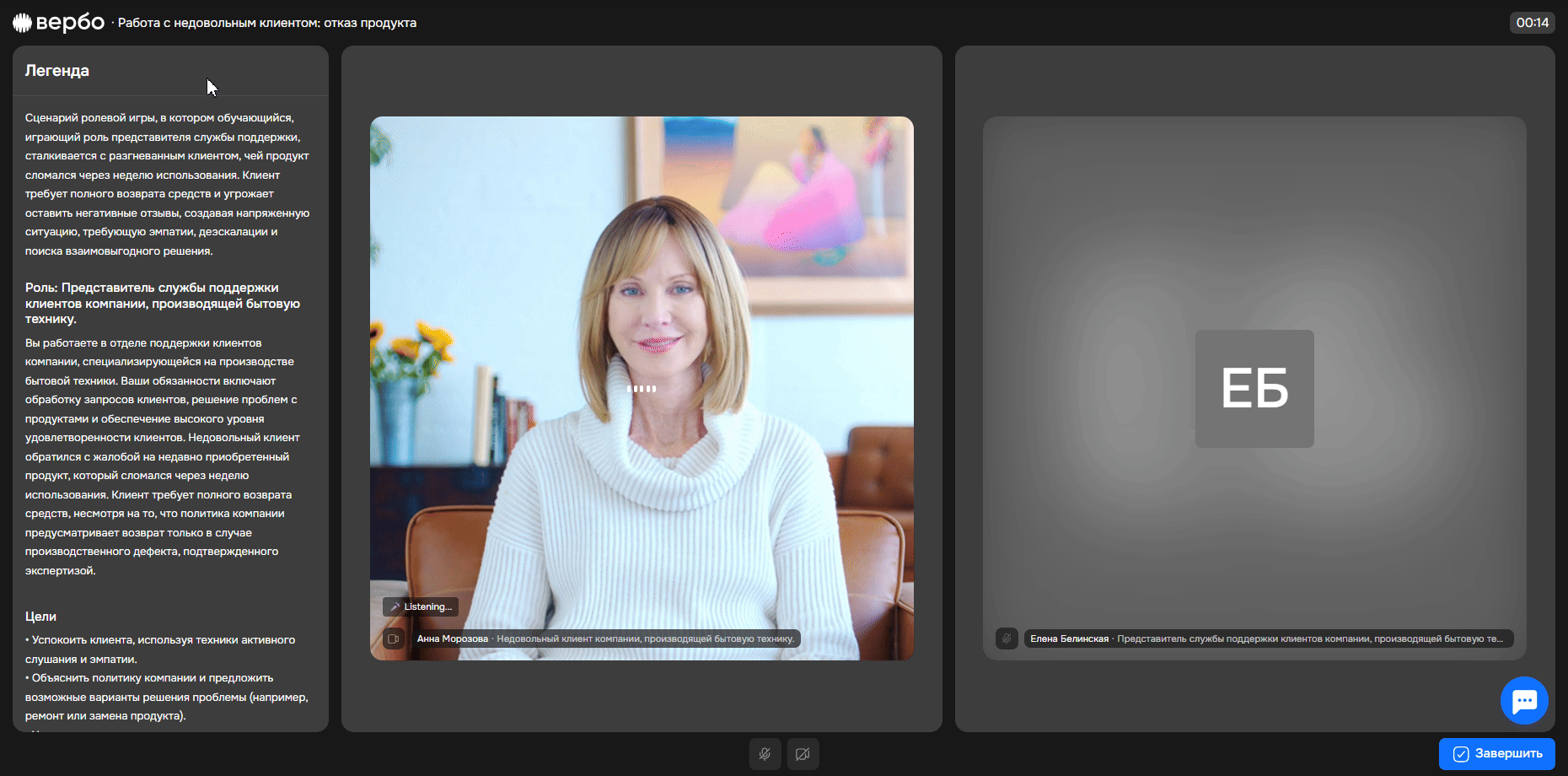The width and height of the screenshot is (1568, 776).
Task: Click the ЕБ avatar placeholder
Action: [x=1254, y=389]
